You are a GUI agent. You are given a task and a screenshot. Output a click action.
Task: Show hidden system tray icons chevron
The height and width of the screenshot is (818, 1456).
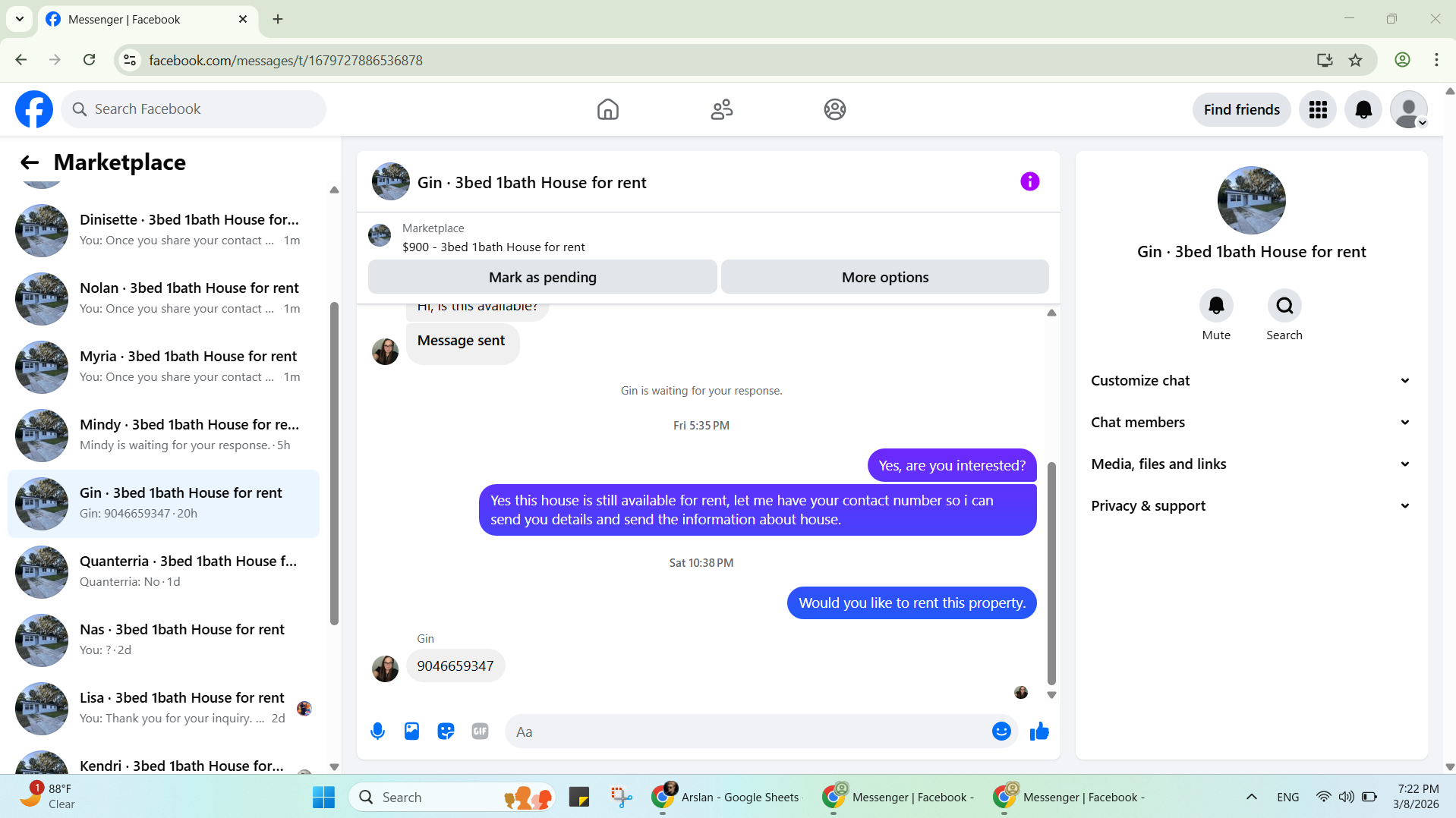click(1252, 797)
